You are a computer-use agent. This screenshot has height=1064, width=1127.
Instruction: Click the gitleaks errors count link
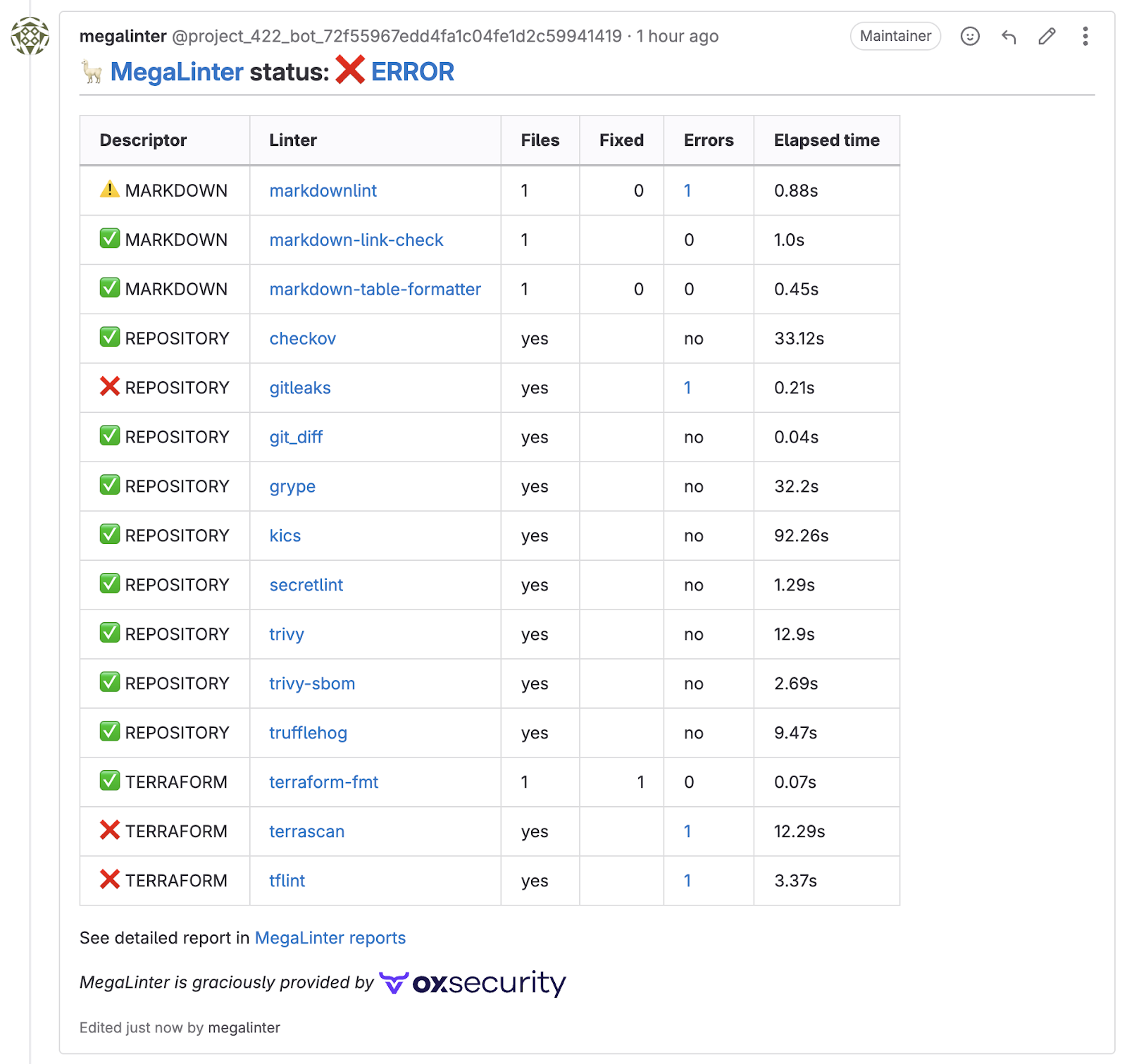click(687, 388)
